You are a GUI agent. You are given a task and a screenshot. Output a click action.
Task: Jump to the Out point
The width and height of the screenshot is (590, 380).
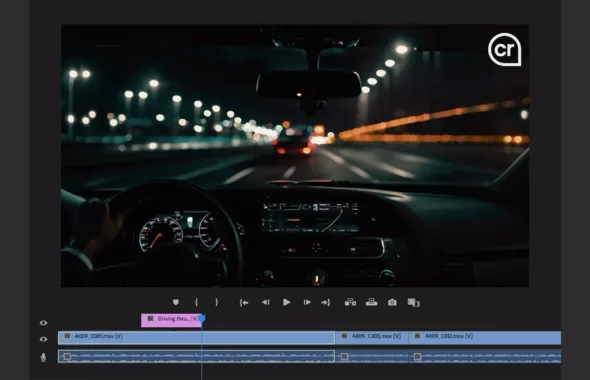coord(326,302)
